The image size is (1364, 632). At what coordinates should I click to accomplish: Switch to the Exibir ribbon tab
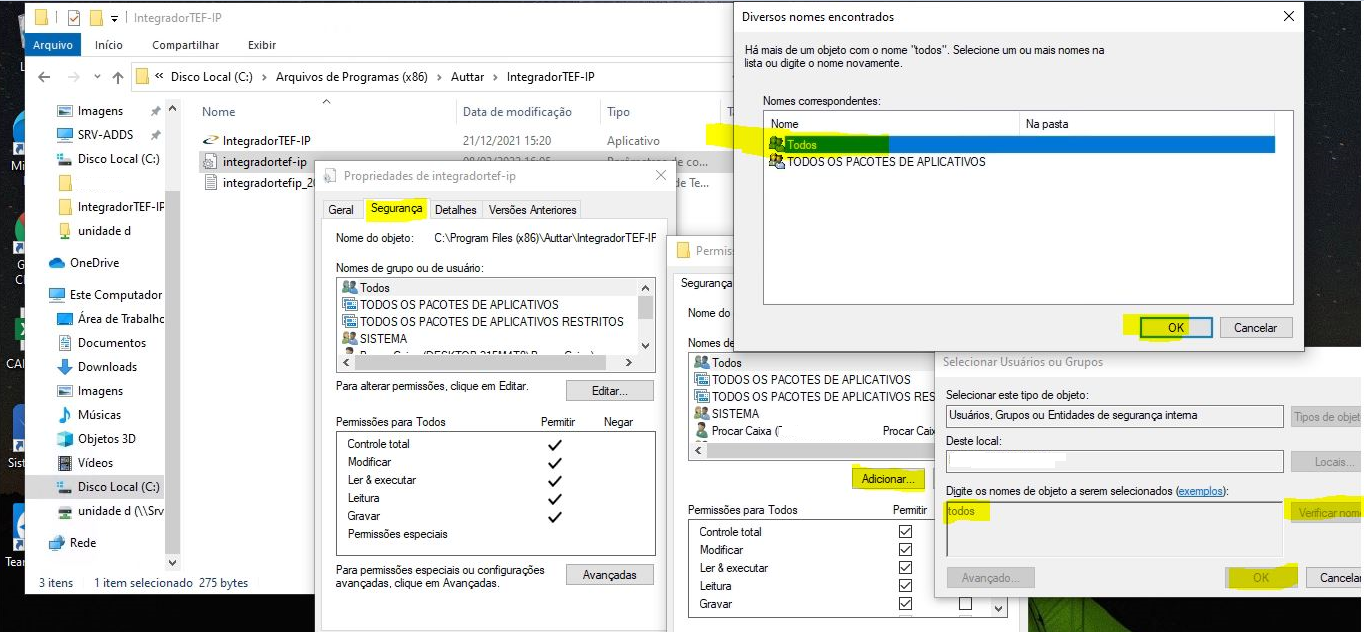tap(262, 45)
